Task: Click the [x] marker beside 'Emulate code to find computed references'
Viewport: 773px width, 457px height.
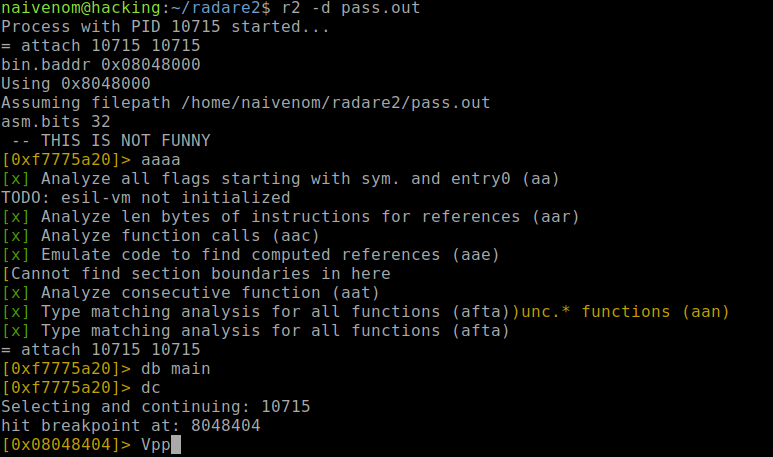Action: (16, 255)
